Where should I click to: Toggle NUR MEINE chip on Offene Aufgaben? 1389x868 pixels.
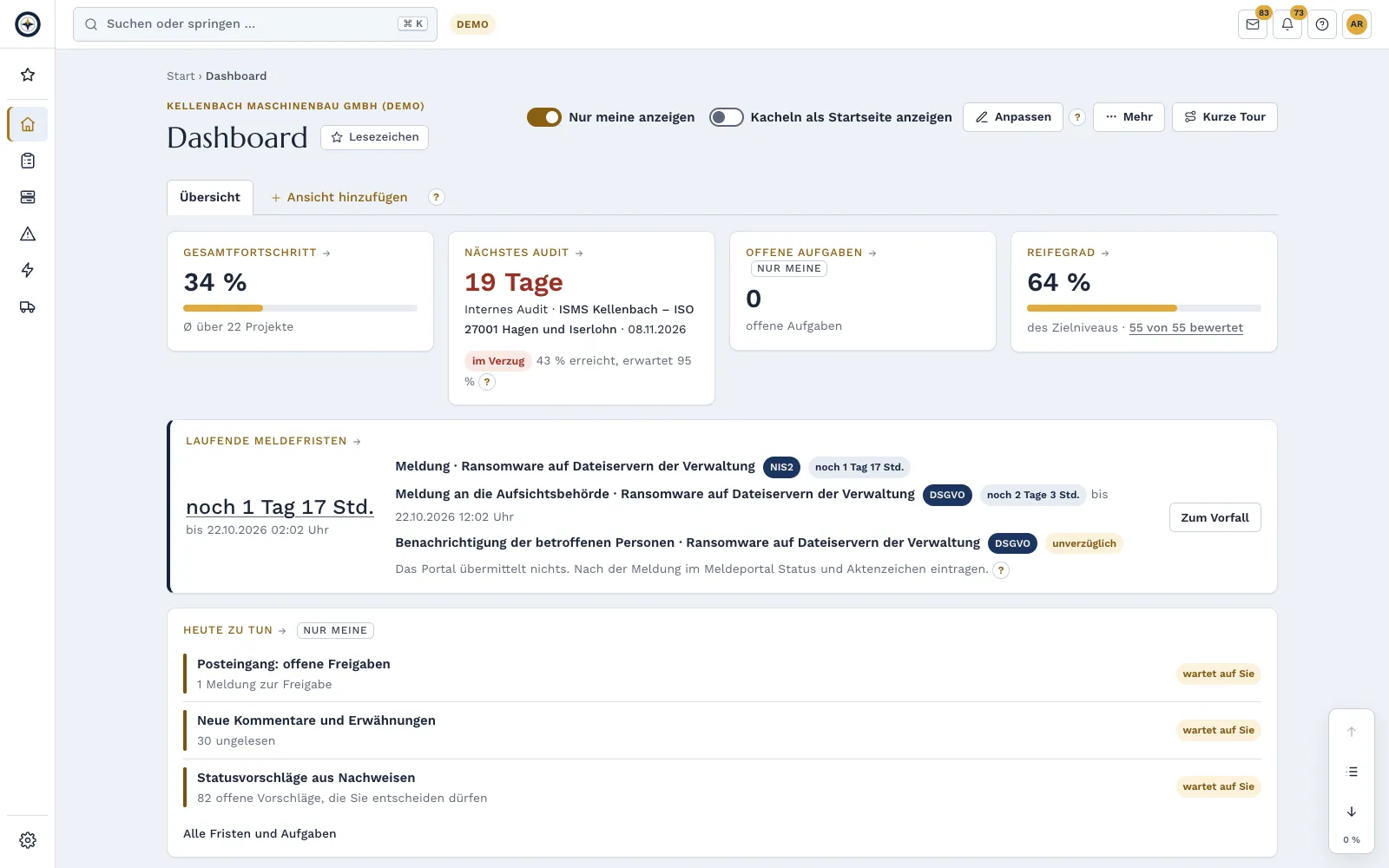(x=789, y=269)
